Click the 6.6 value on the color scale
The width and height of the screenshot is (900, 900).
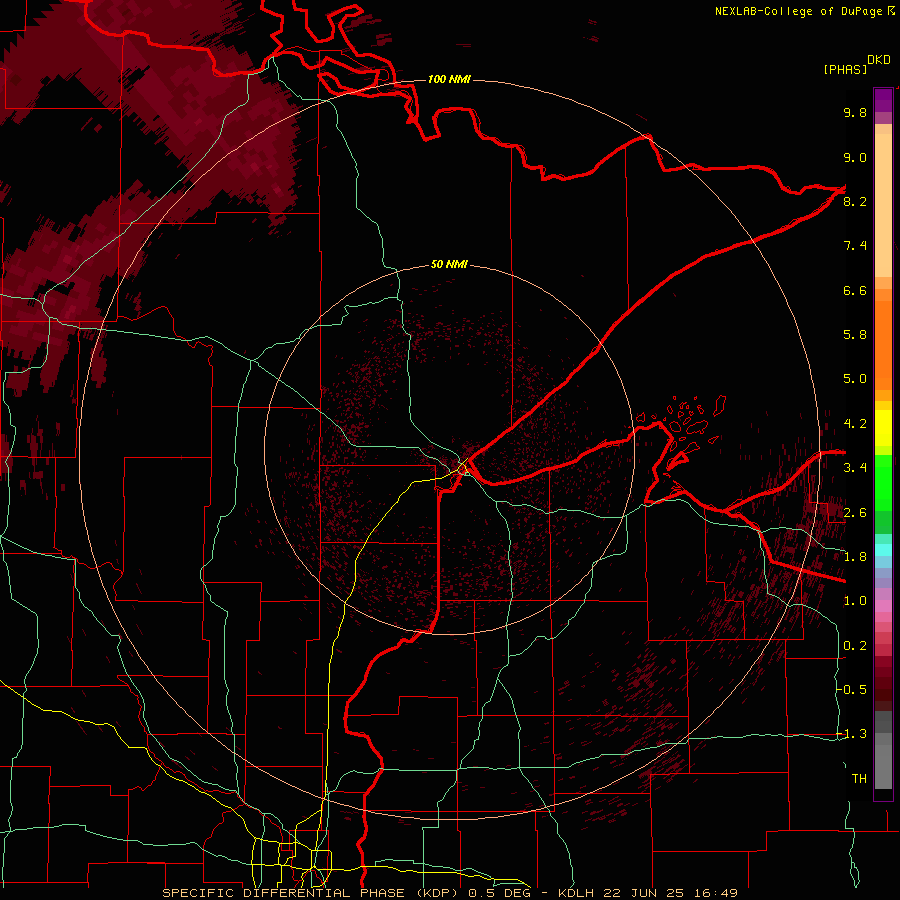(x=855, y=290)
